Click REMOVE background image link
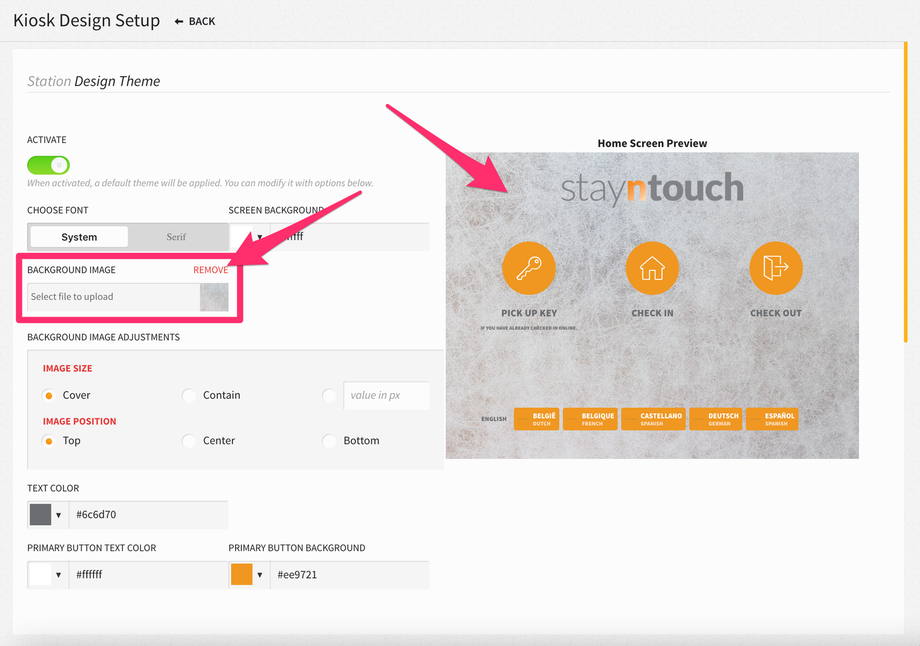Screen dimensions: 920x646 click(x=211, y=270)
